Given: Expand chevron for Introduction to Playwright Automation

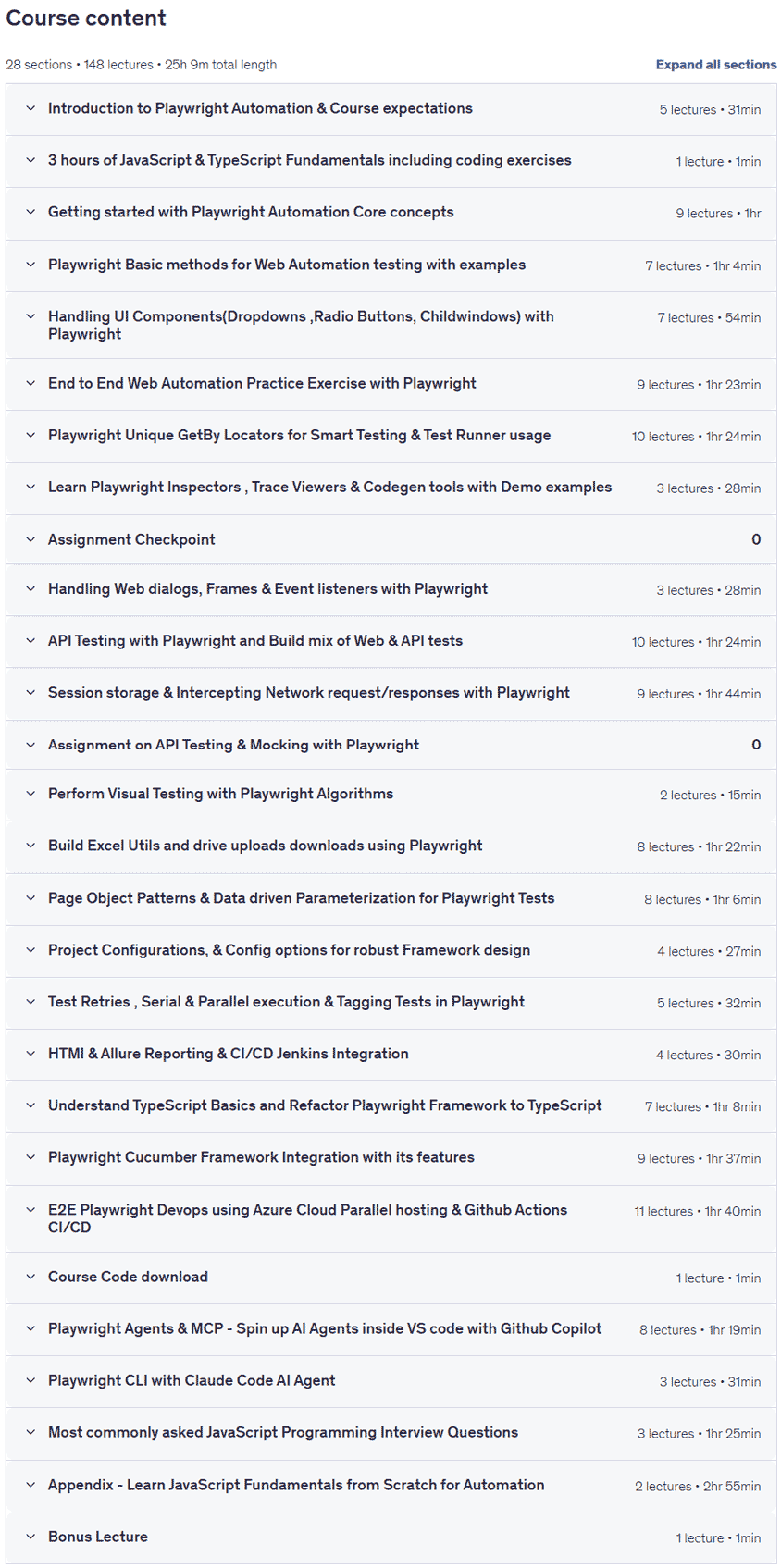Looking at the screenshot, I should pos(31,108).
